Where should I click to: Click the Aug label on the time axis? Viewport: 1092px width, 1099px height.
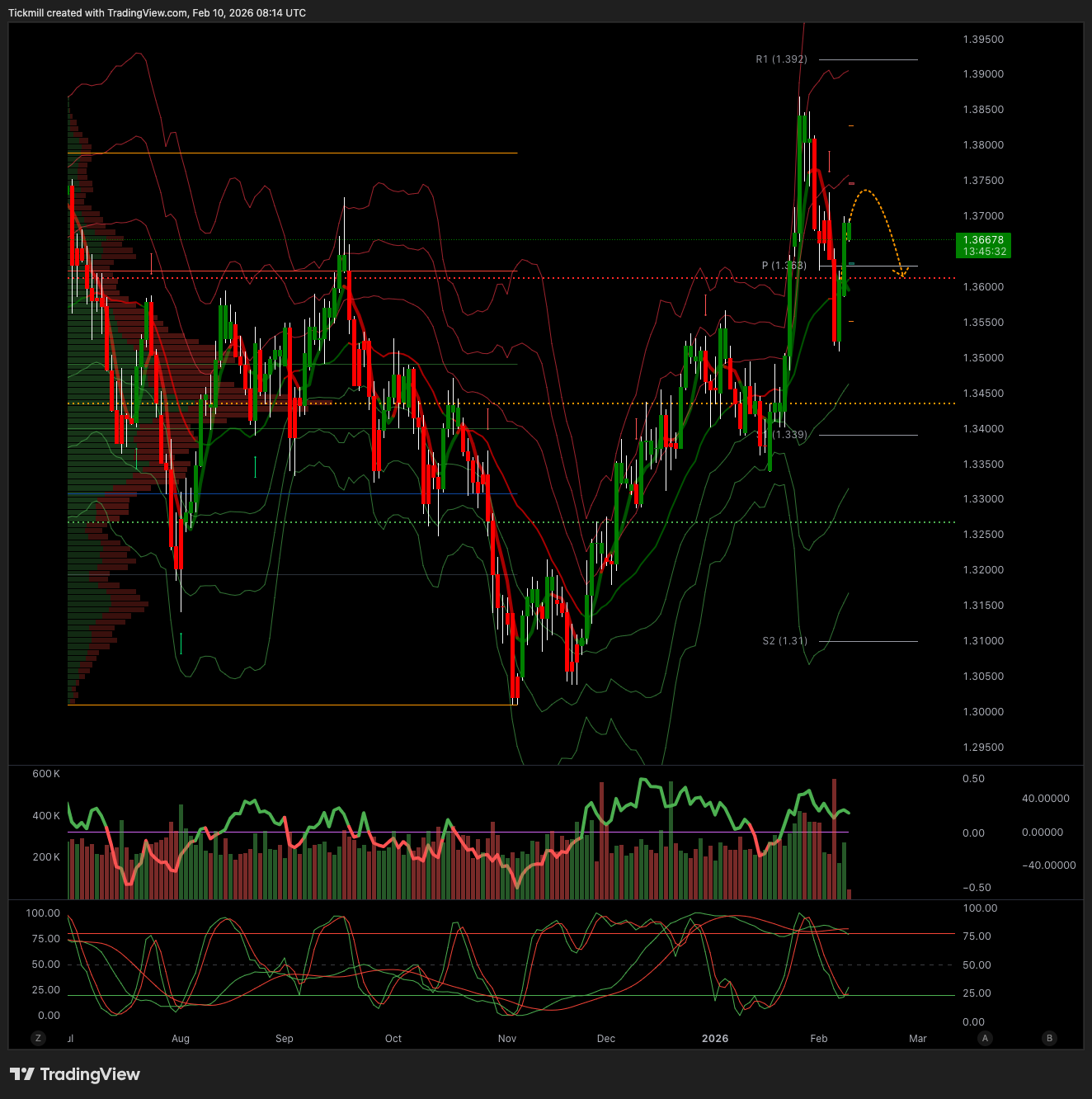[x=181, y=1039]
